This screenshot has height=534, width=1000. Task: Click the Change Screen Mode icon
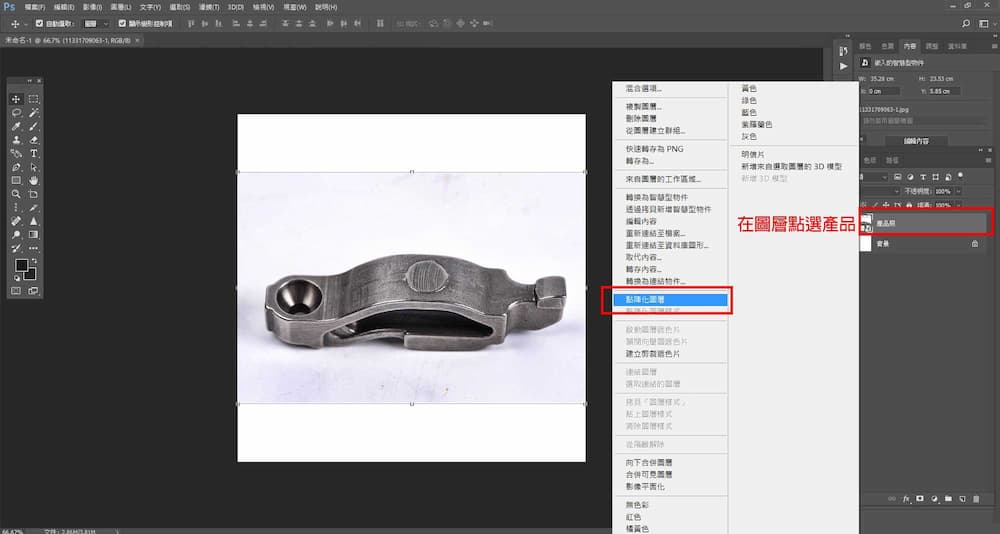[33, 291]
